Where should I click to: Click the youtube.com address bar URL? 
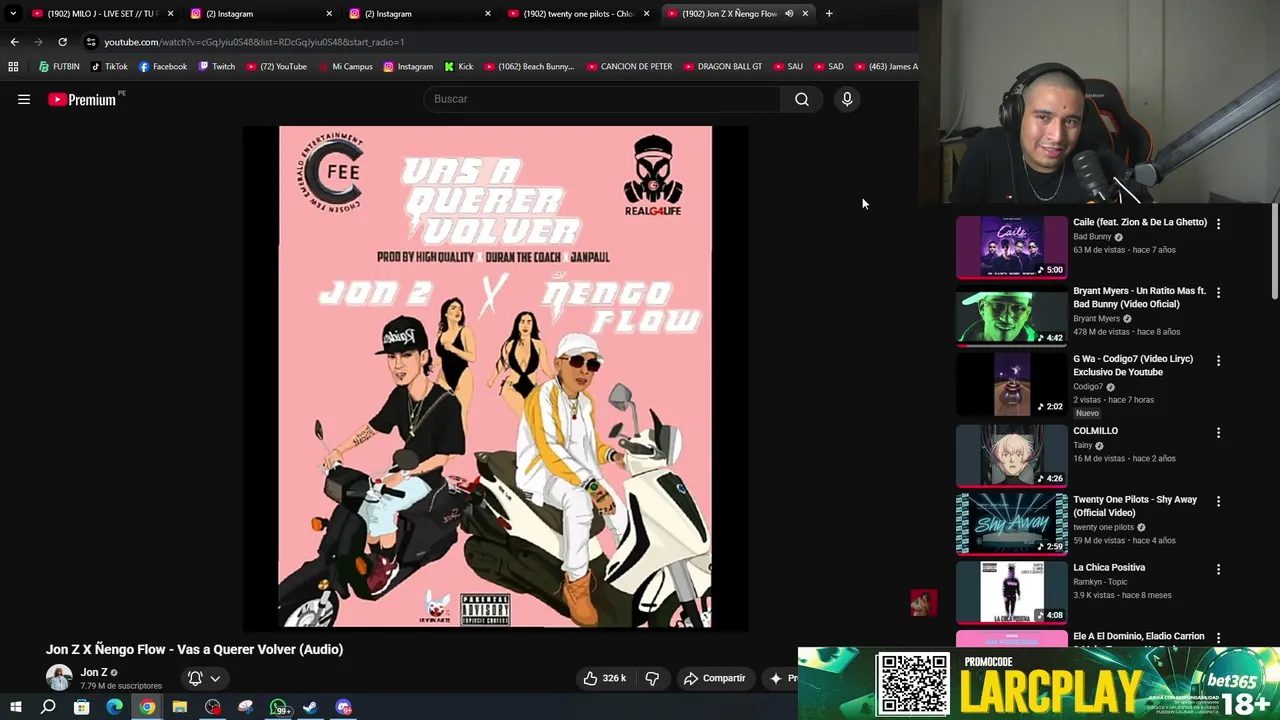coord(254,42)
